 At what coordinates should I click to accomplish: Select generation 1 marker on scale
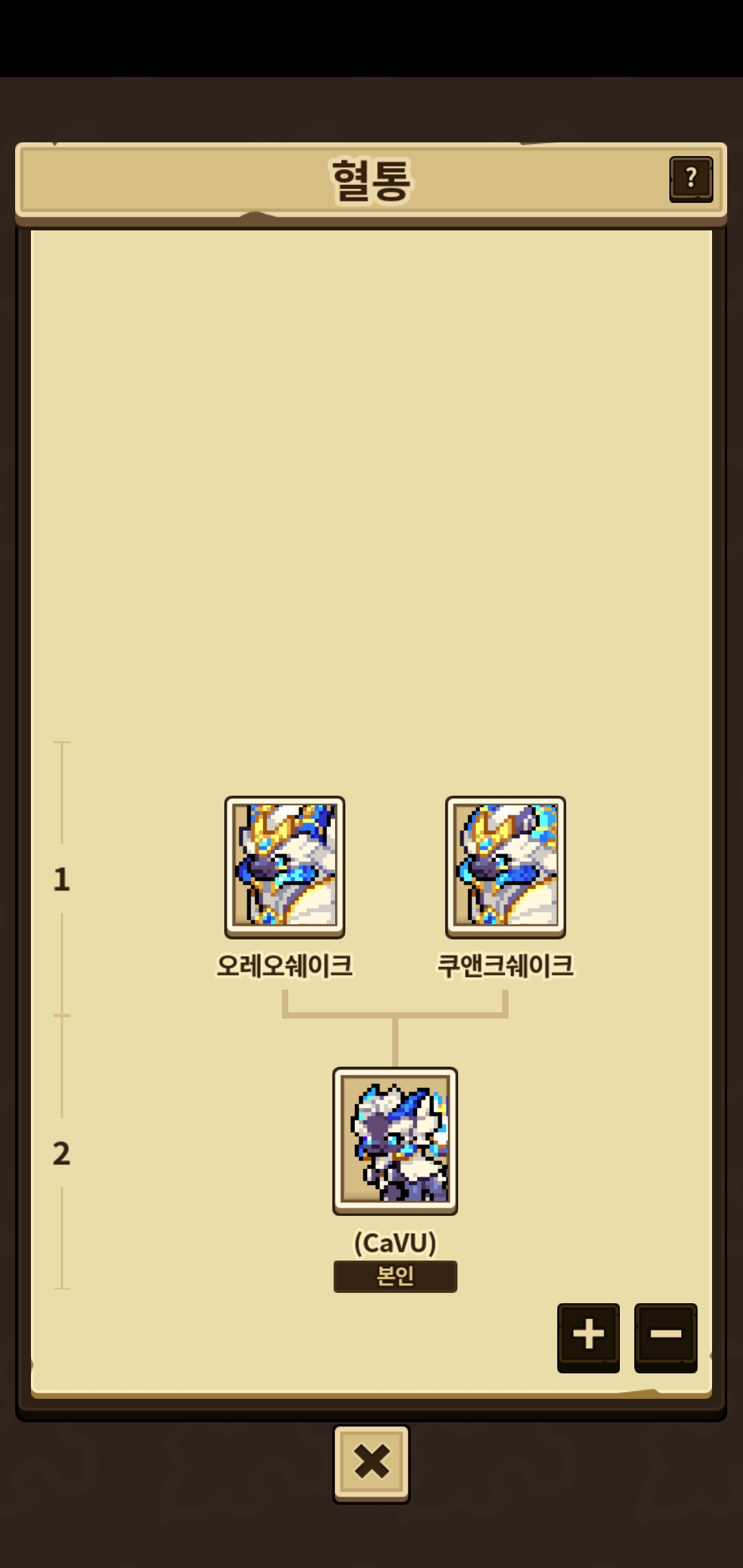point(62,880)
